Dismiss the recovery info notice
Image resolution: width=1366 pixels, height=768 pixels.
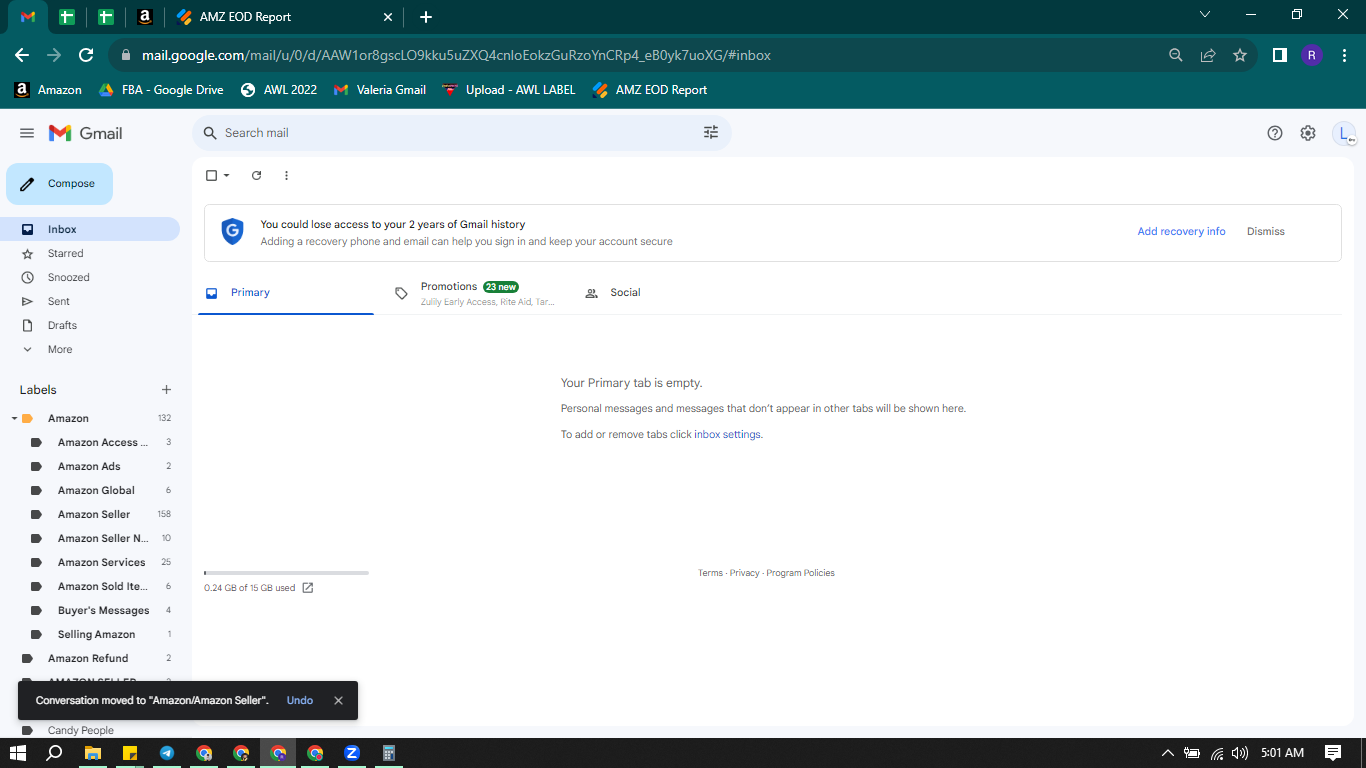pyautogui.click(x=1265, y=231)
